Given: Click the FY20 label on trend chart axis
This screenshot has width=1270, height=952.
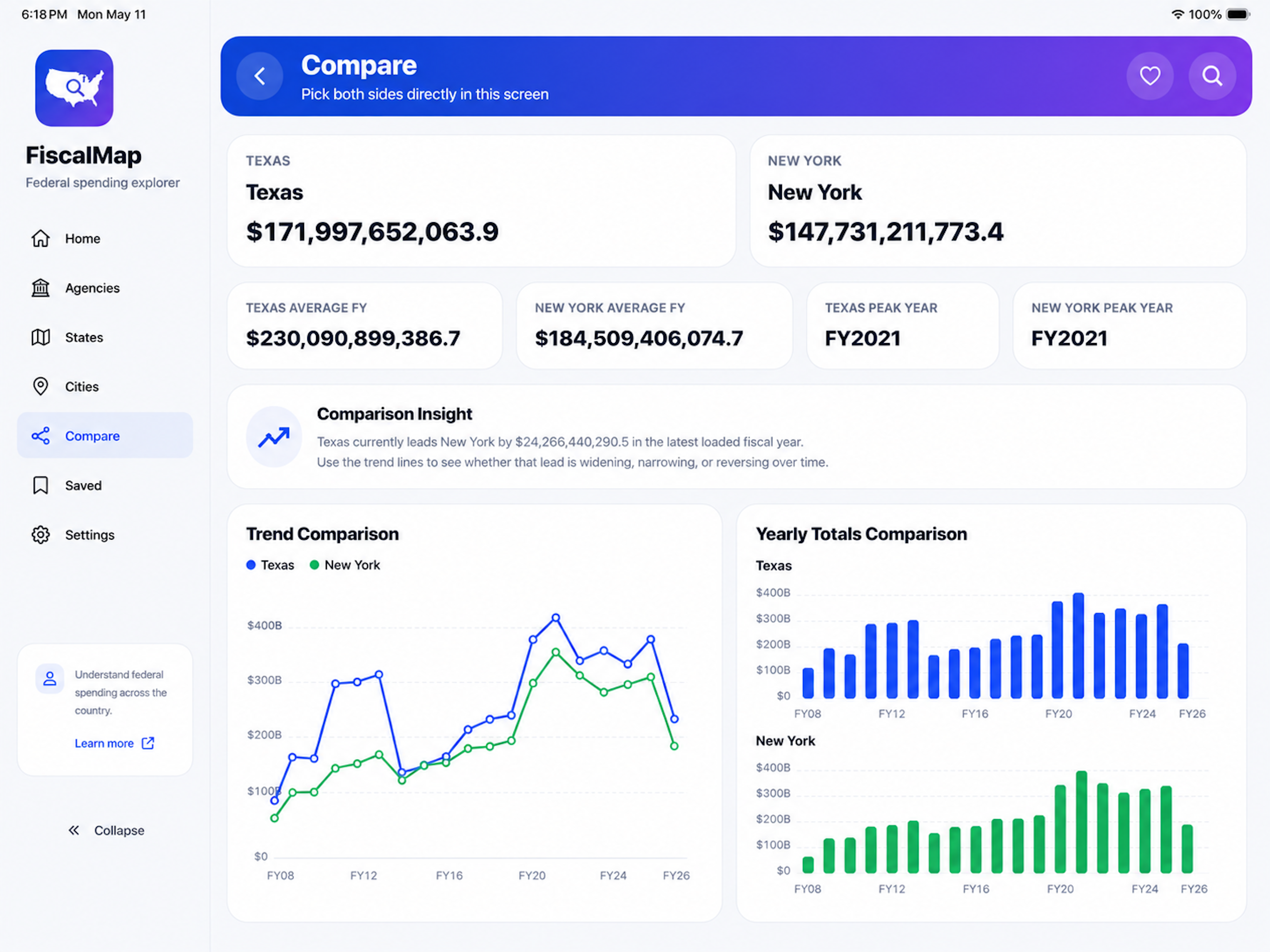Looking at the screenshot, I should click(x=532, y=876).
